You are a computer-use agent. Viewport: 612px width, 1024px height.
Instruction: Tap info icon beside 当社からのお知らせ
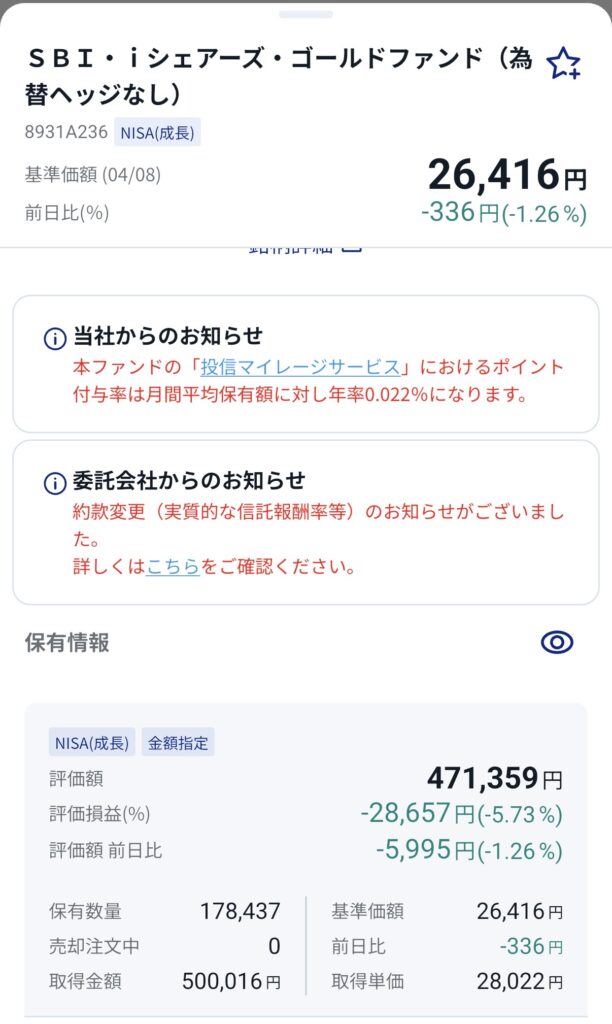(55, 338)
